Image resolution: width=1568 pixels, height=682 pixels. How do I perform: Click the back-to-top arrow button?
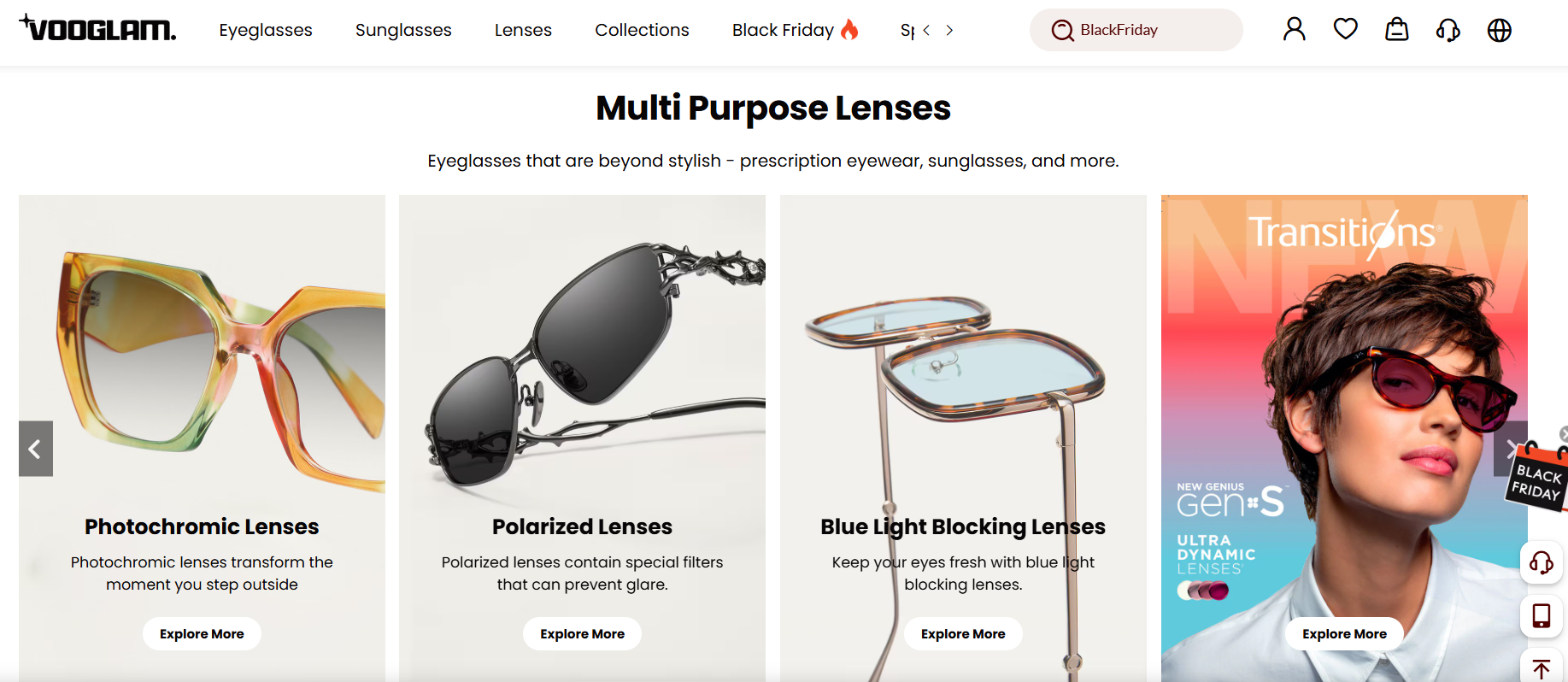[x=1541, y=668]
